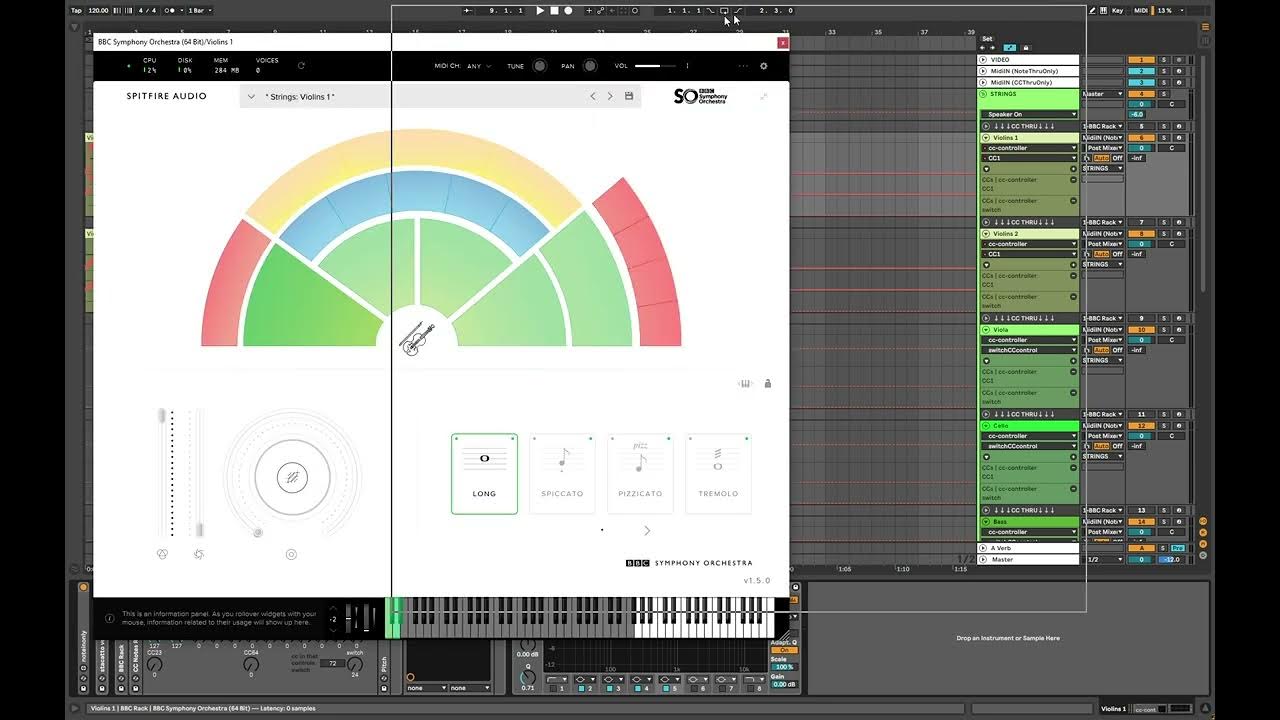Click the Stop button in the transport bar
Screen dimensions: 1280x720
tap(554, 10)
